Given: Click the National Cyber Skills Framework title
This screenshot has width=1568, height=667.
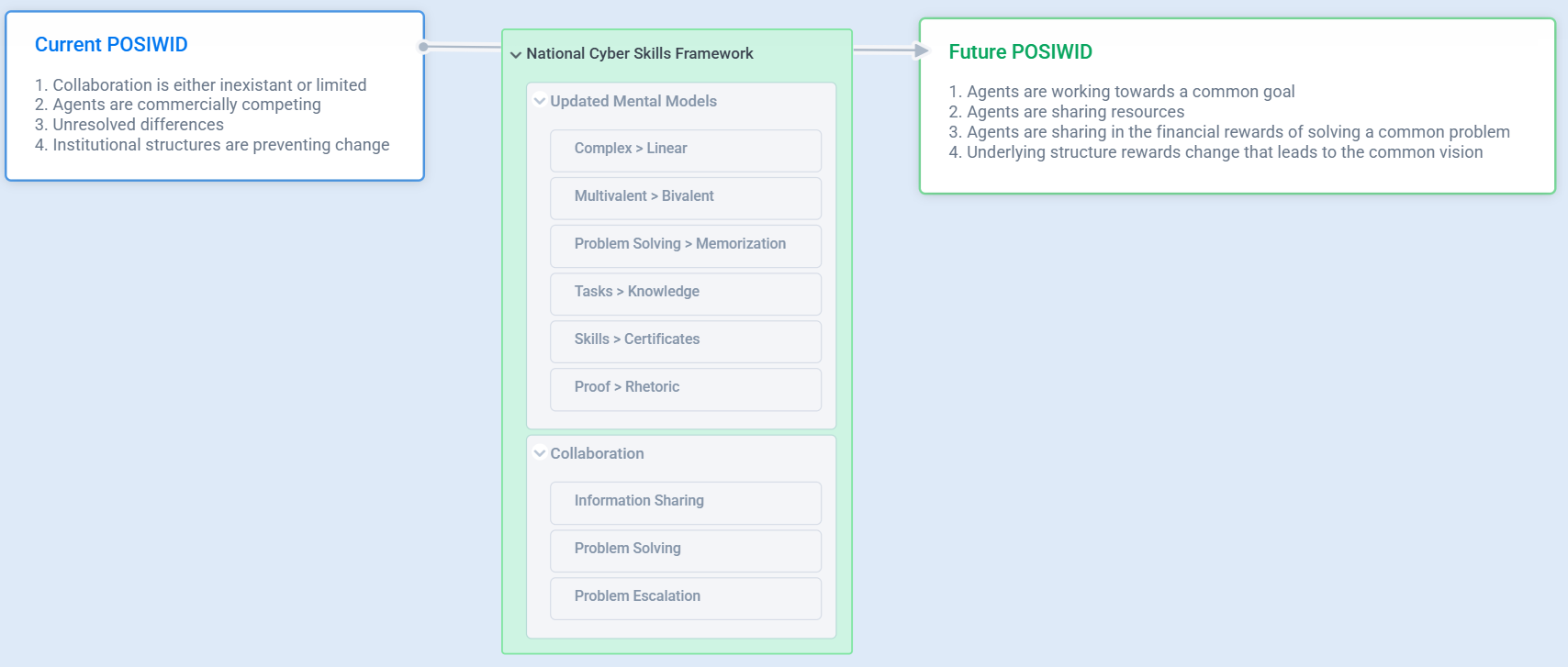Looking at the screenshot, I should point(640,54).
